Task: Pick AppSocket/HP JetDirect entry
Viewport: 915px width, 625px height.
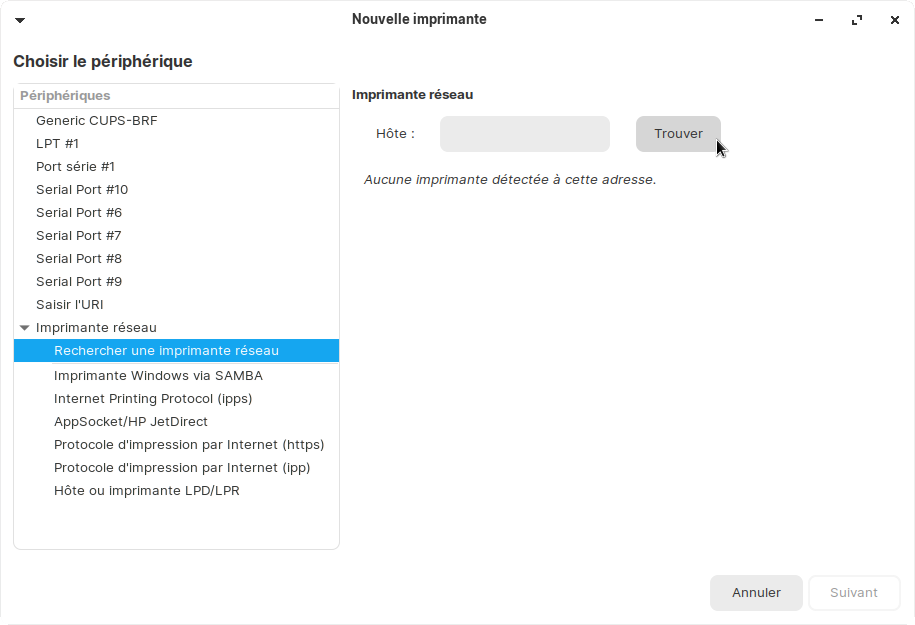Action: pos(131,422)
